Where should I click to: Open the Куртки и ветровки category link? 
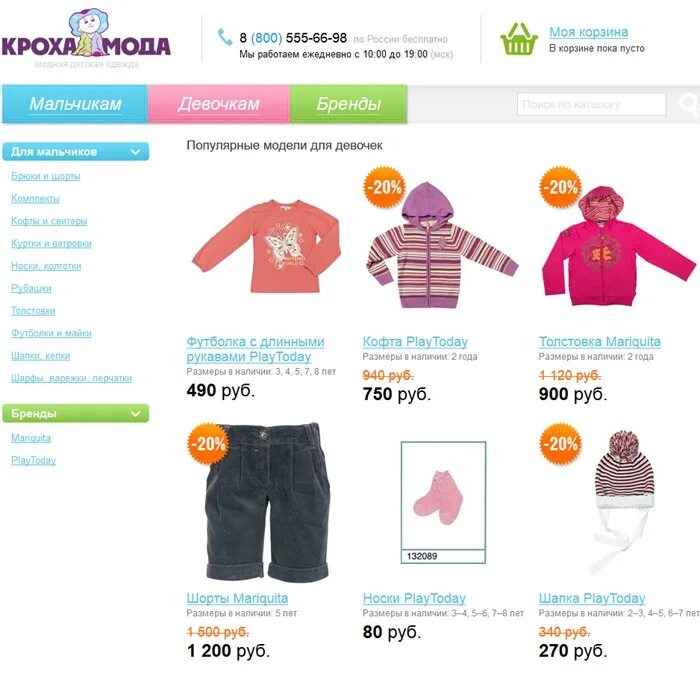point(51,244)
